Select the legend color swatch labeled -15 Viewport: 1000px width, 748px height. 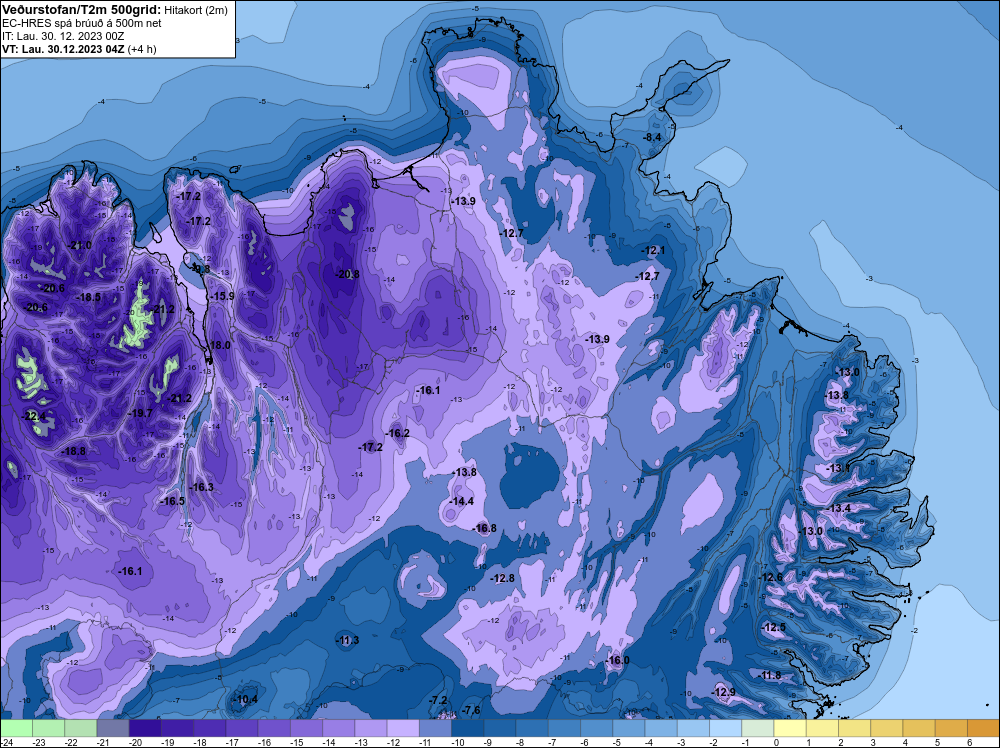(x=306, y=728)
